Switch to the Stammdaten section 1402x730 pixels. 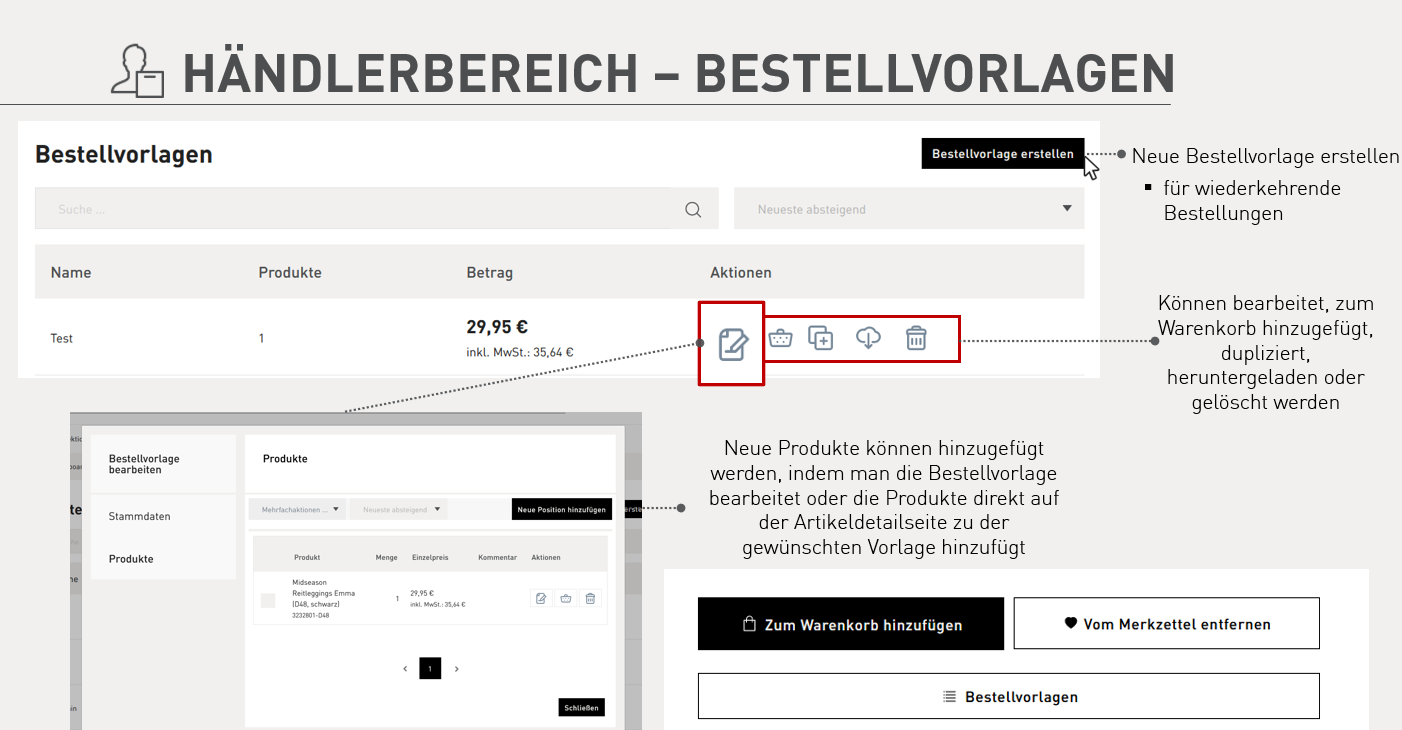coord(140,516)
